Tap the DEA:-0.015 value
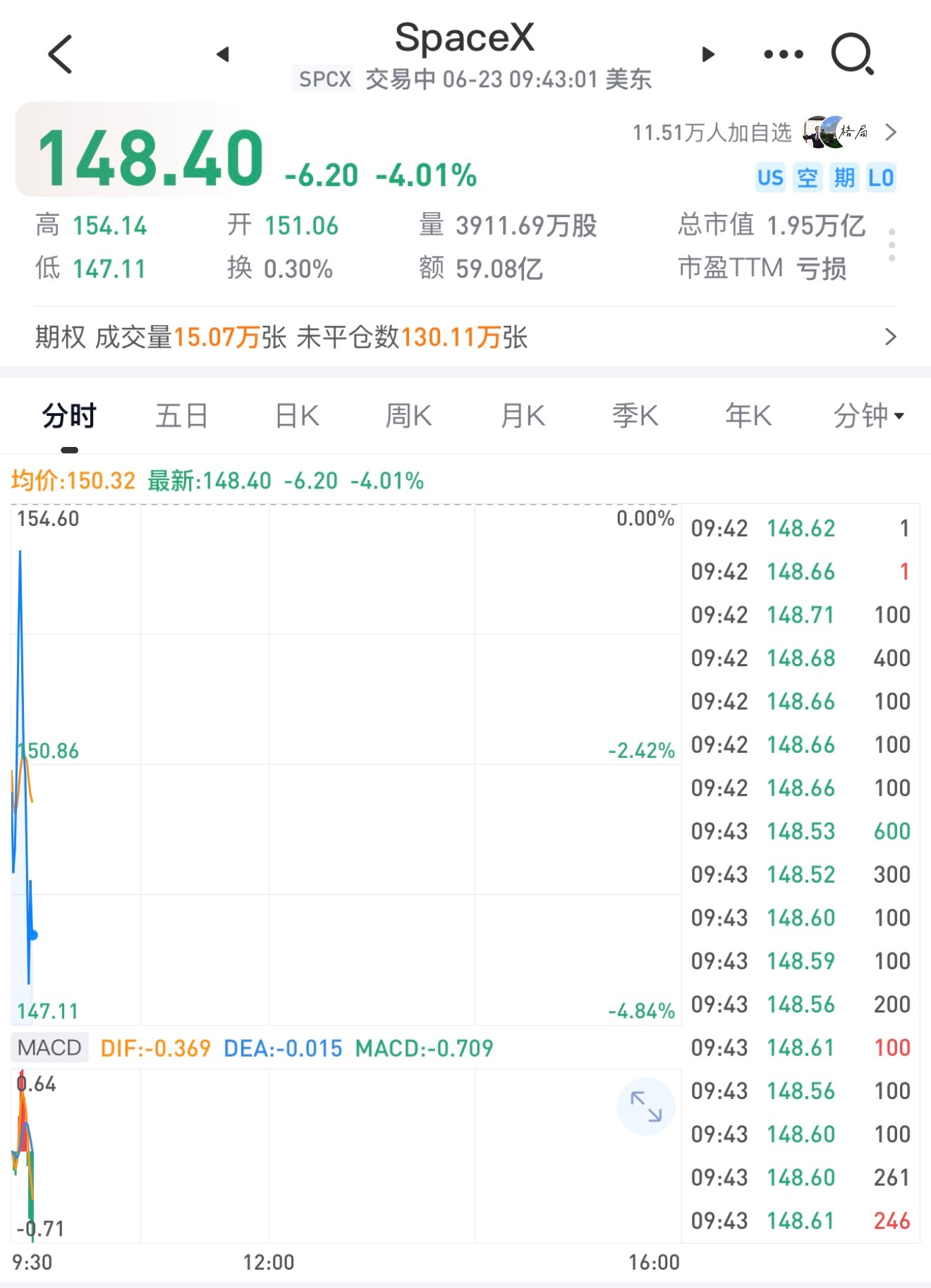Screen dimensions: 931x1288 pyautogui.click(x=283, y=1048)
